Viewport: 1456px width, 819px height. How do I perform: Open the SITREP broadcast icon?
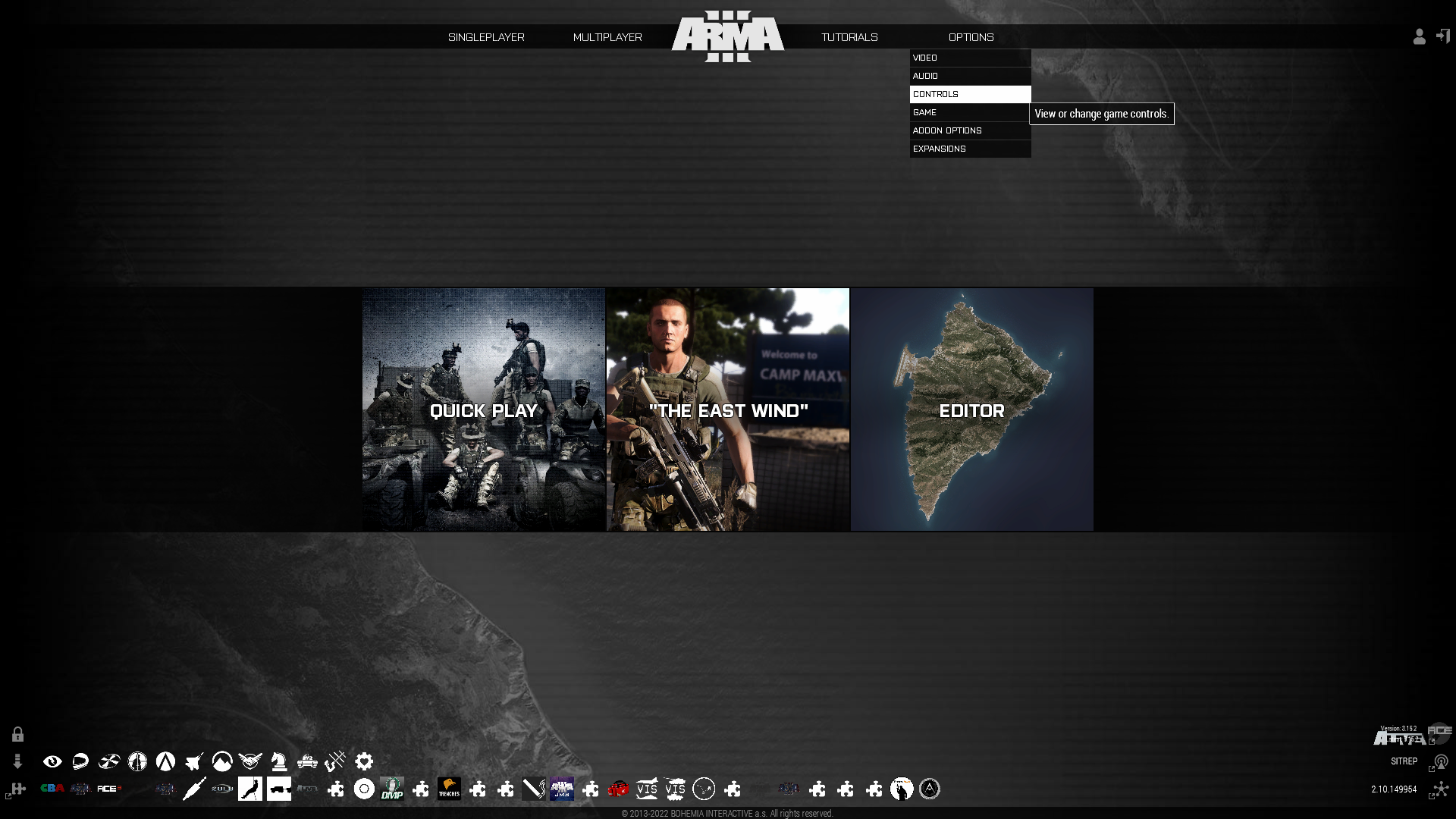click(x=1441, y=761)
